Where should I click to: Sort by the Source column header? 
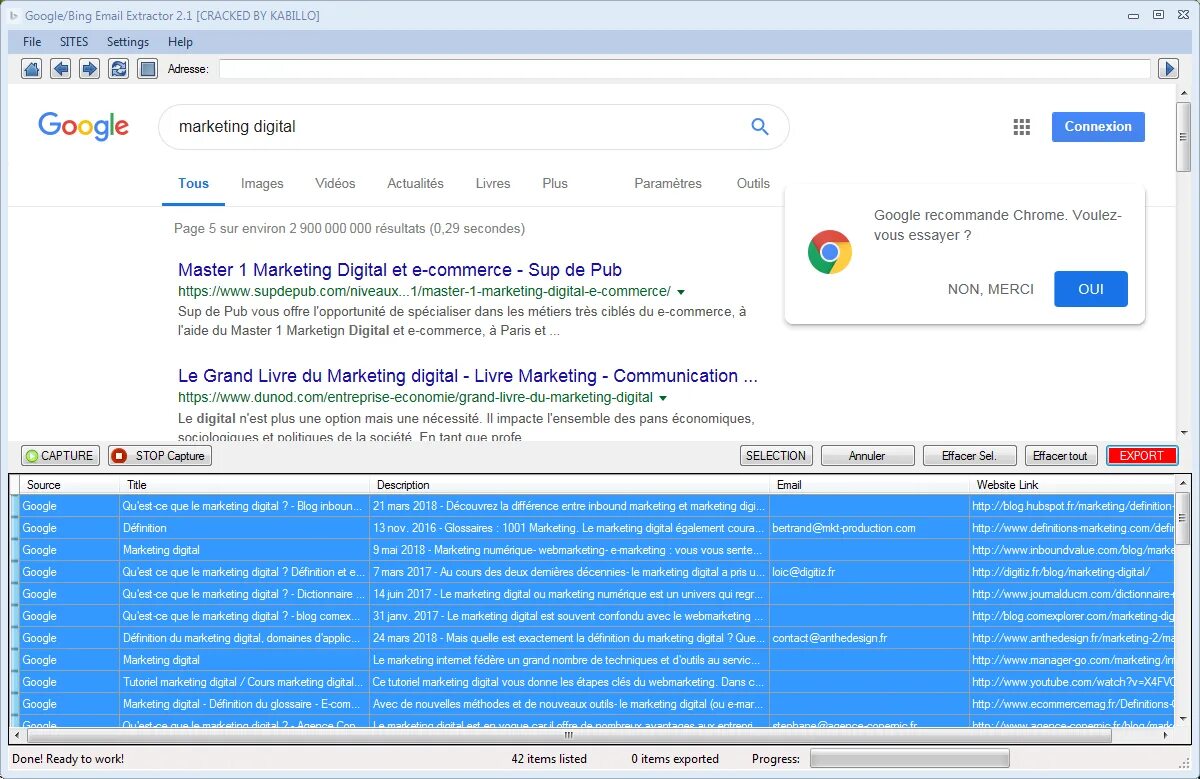[70, 485]
